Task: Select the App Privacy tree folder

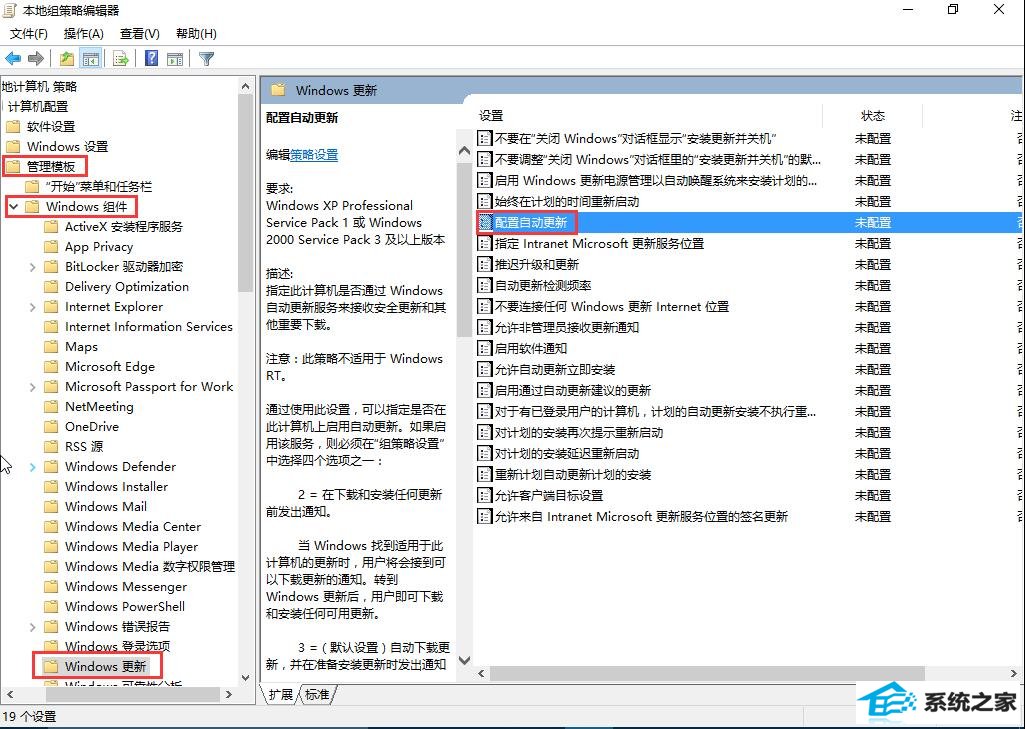Action: coord(99,247)
